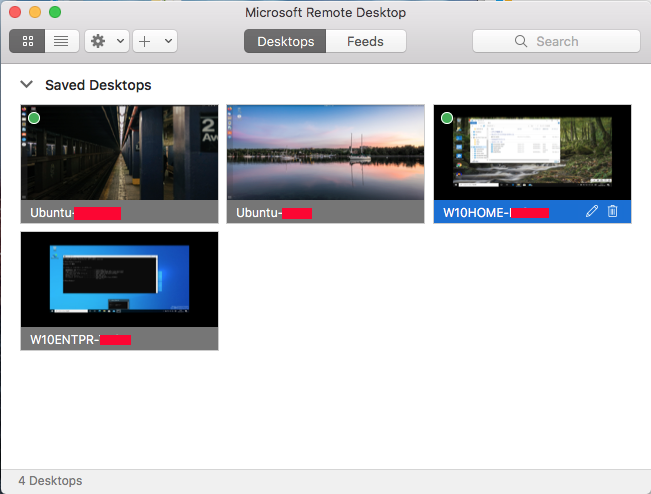Click the 4 Desktops status text
Screen dimensions: 651x494
pos(50,481)
